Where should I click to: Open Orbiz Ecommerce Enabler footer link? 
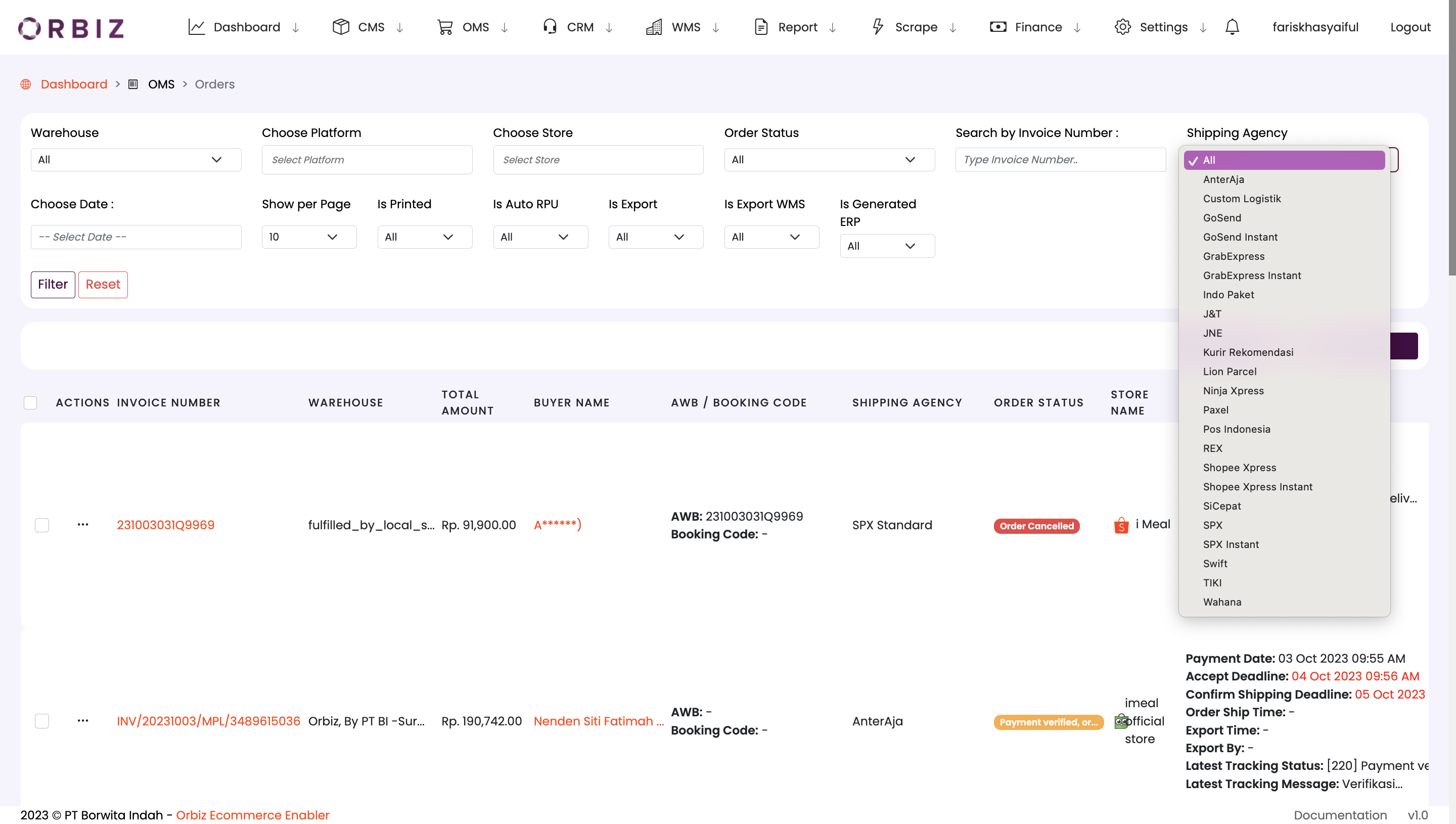pyautogui.click(x=252, y=815)
